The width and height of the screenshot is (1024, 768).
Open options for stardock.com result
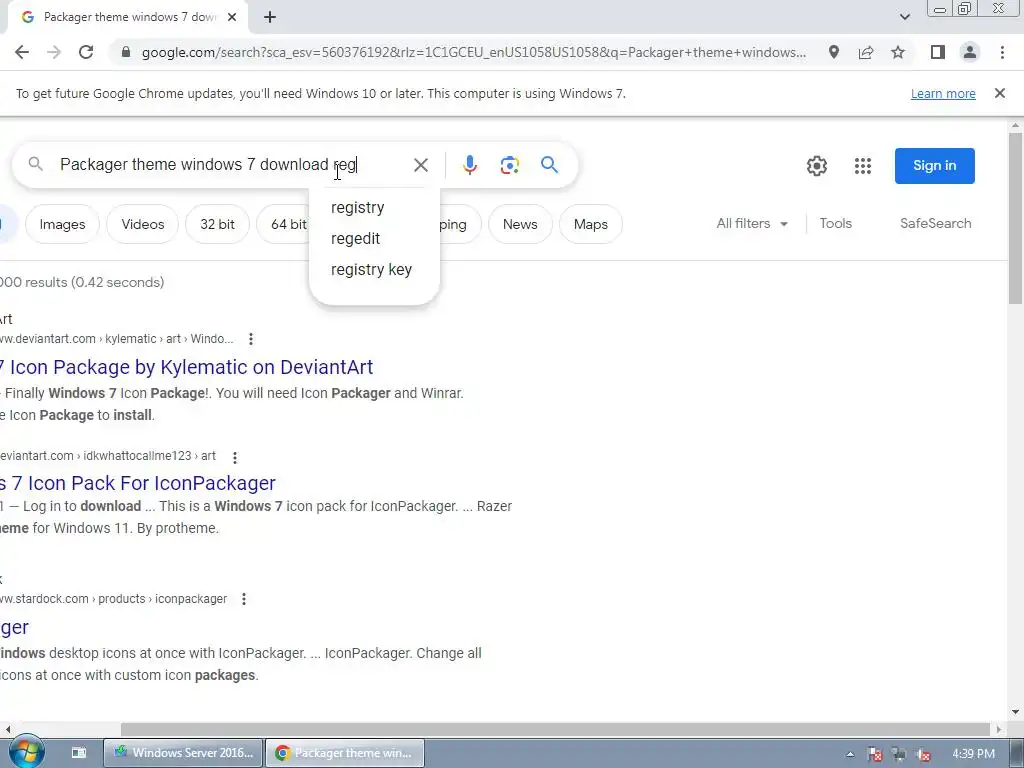[244, 599]
